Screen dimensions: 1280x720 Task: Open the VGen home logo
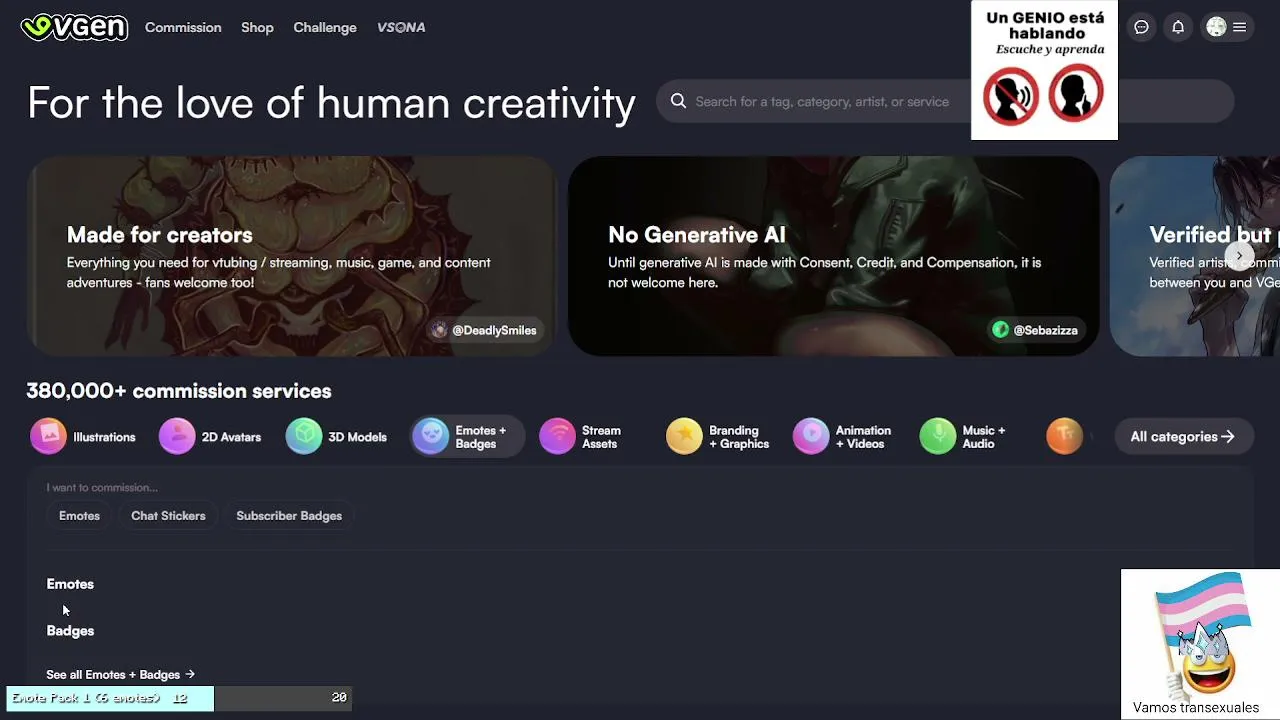click(x=74, y=27)
